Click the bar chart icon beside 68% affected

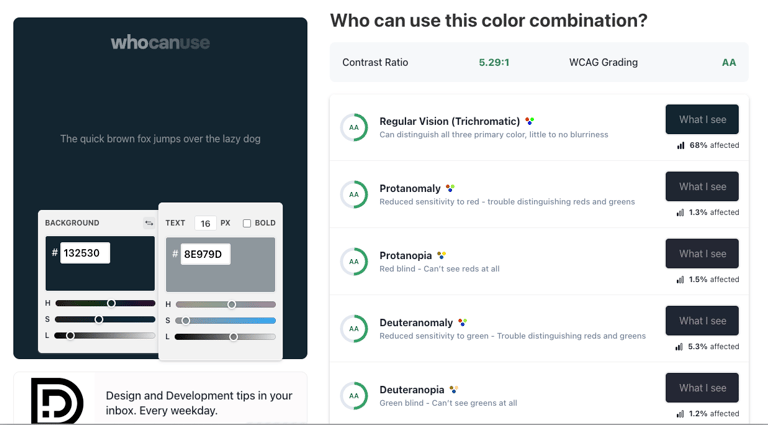pyautogui.click(x=681, y=145)
